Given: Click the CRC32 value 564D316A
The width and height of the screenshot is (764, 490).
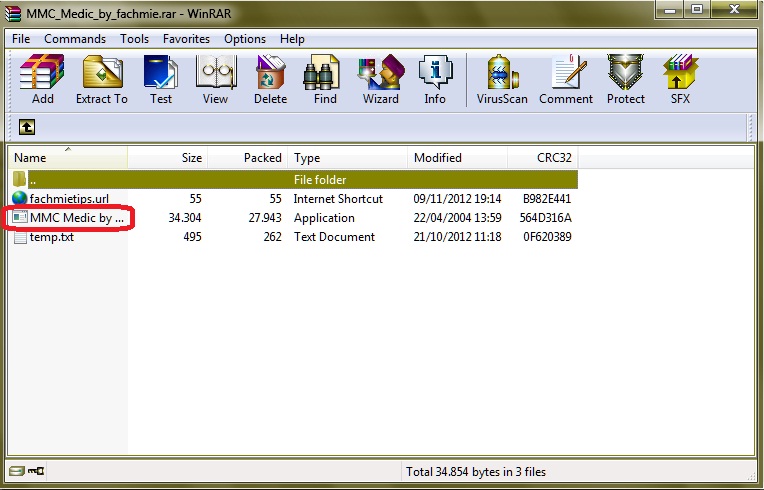Looking at the screenshot, I should [x=545, y=218].
